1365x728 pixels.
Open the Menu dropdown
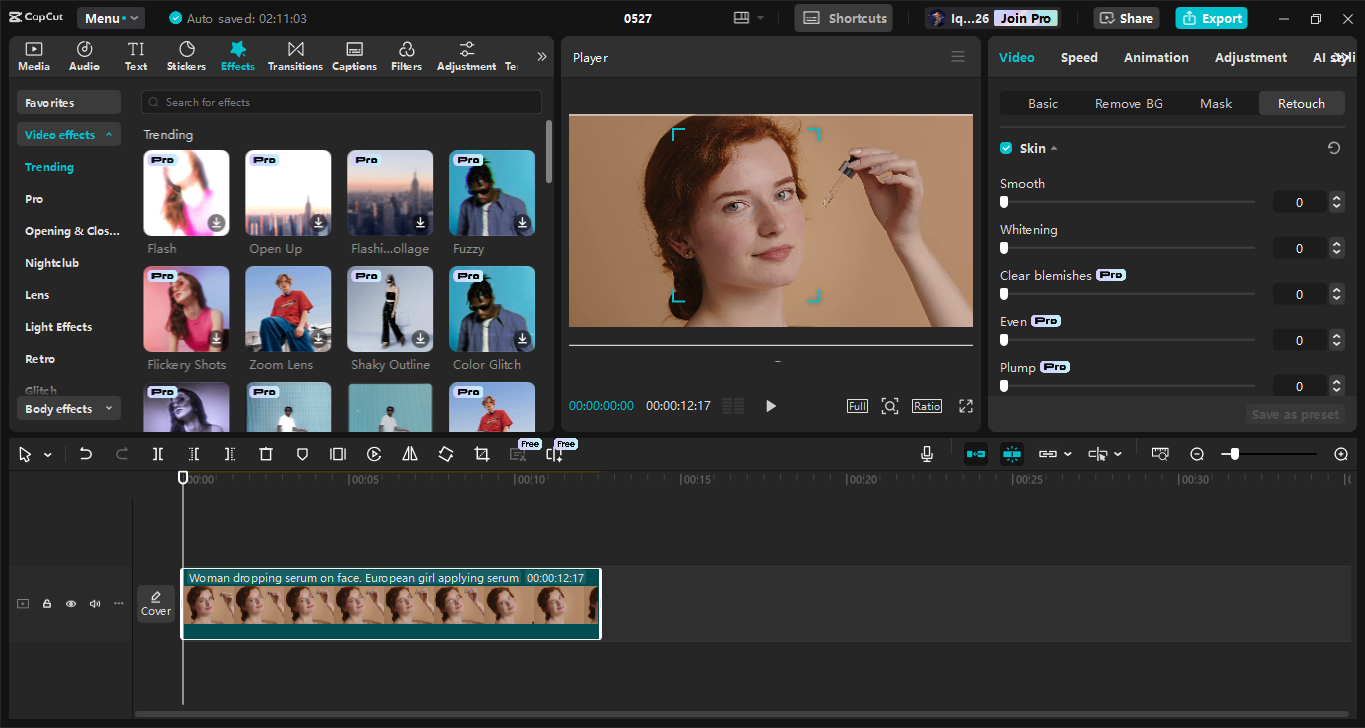click(x=110, y=18)
